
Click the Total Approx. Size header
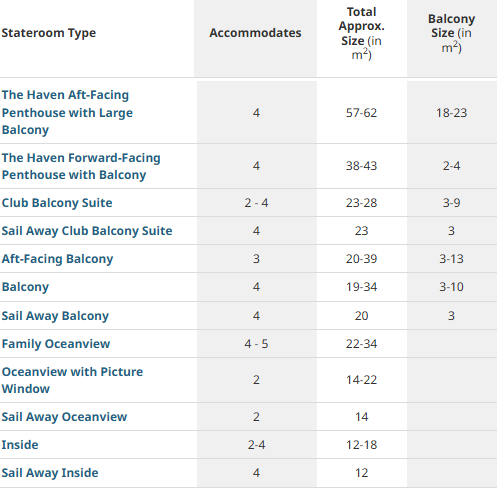pos(362,33)
